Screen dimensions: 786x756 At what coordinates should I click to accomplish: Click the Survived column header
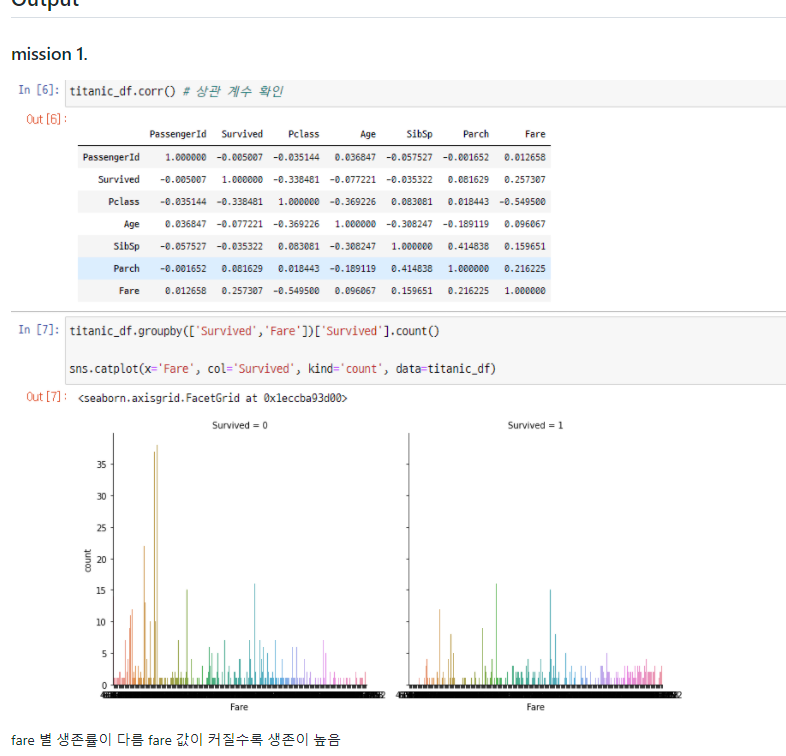tap(242, 134)
